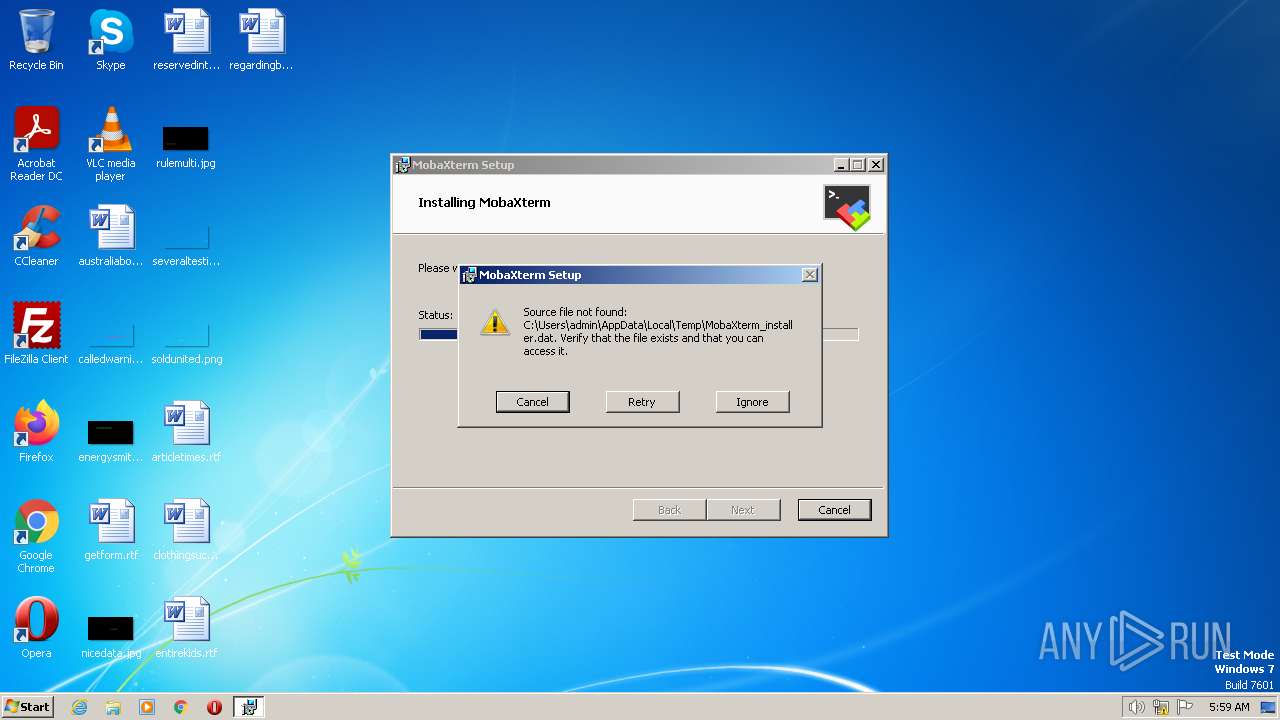Open the articletimes.rtf document icon
Screen dimensions: 1280x720
(x=186, y=432)
